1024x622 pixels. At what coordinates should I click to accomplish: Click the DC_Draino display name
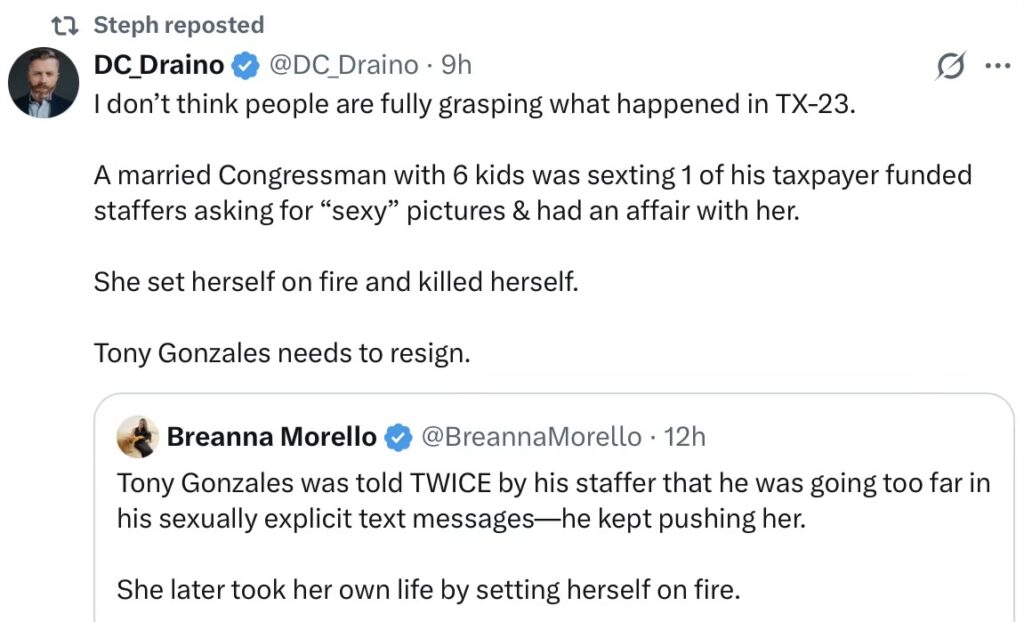159,65
